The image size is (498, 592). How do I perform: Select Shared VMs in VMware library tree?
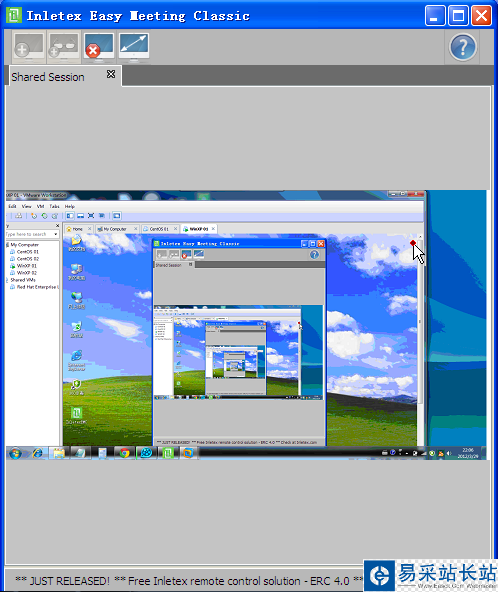click(23, 280)
